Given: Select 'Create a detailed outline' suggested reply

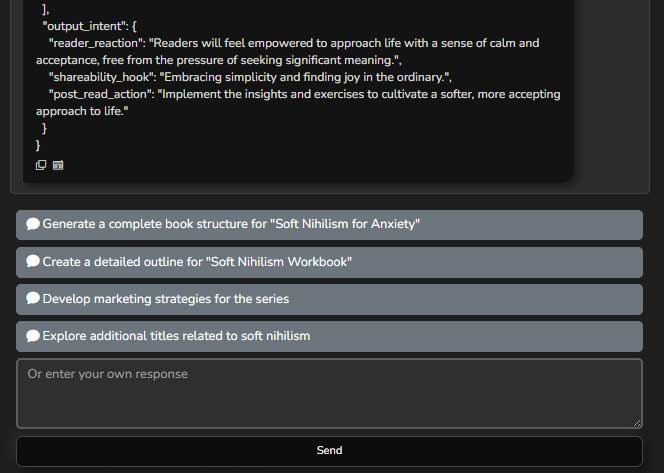Looking at the screenshot, I should [x=197, y=262].
